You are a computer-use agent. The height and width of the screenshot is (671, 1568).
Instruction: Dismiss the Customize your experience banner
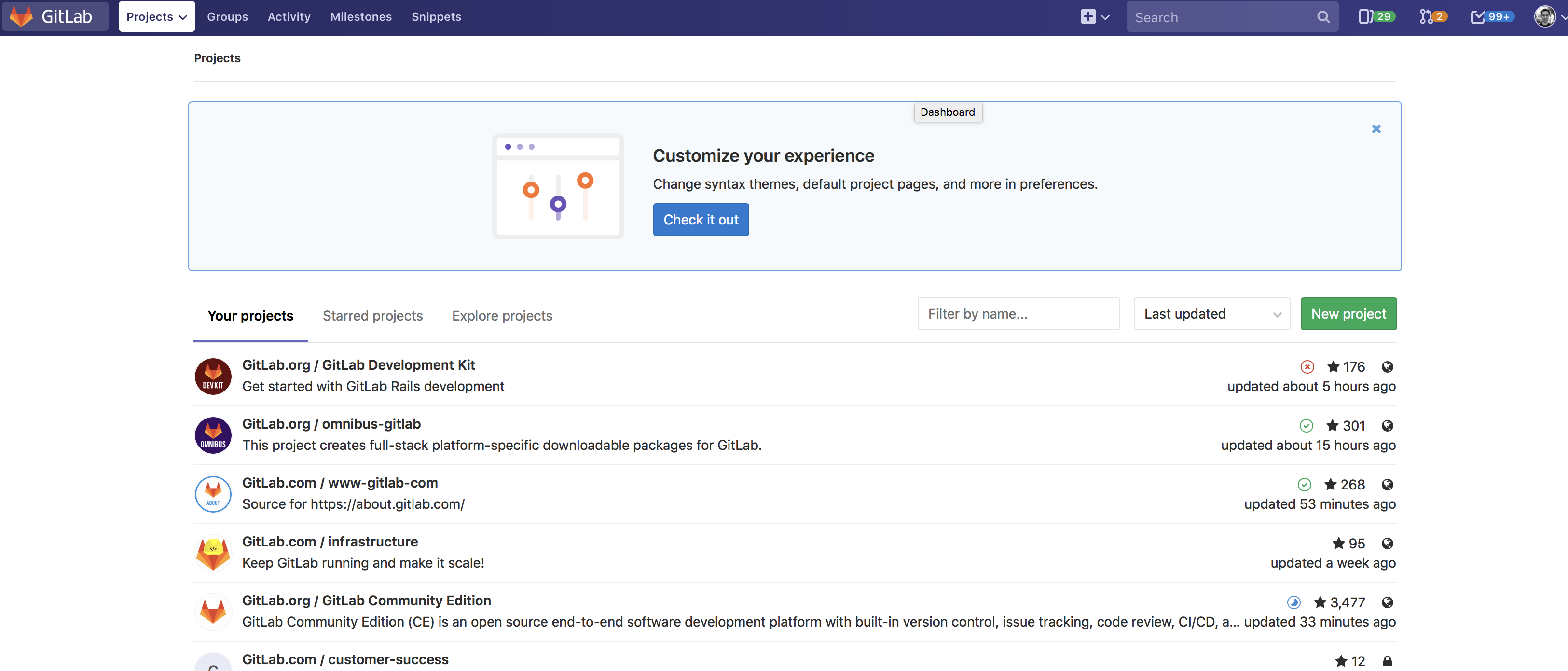tap(1376, 128)
